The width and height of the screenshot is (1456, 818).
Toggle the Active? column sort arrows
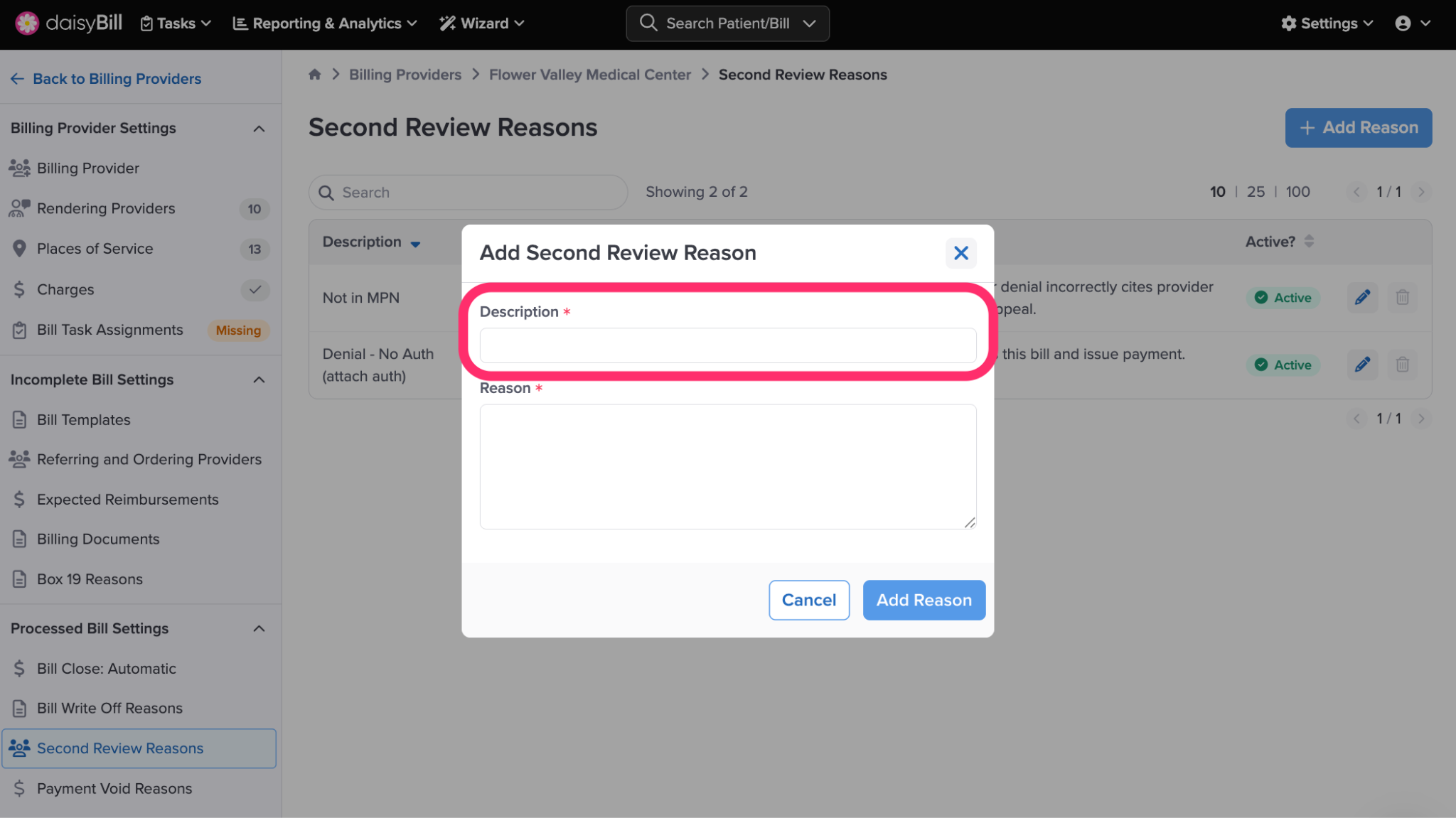(x=1309, y=242)
